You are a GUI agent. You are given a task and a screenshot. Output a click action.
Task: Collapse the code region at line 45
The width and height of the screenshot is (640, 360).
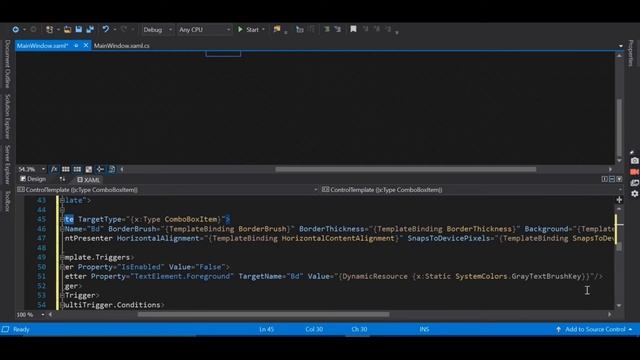click(62, 220)
